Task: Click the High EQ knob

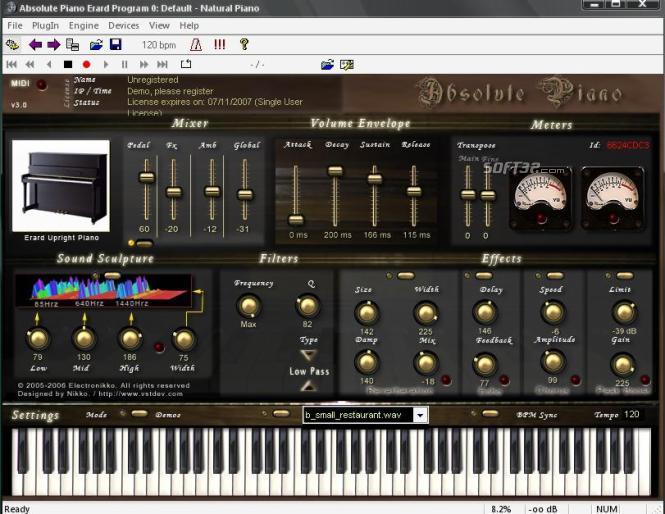Action: [x=130, y=338]
